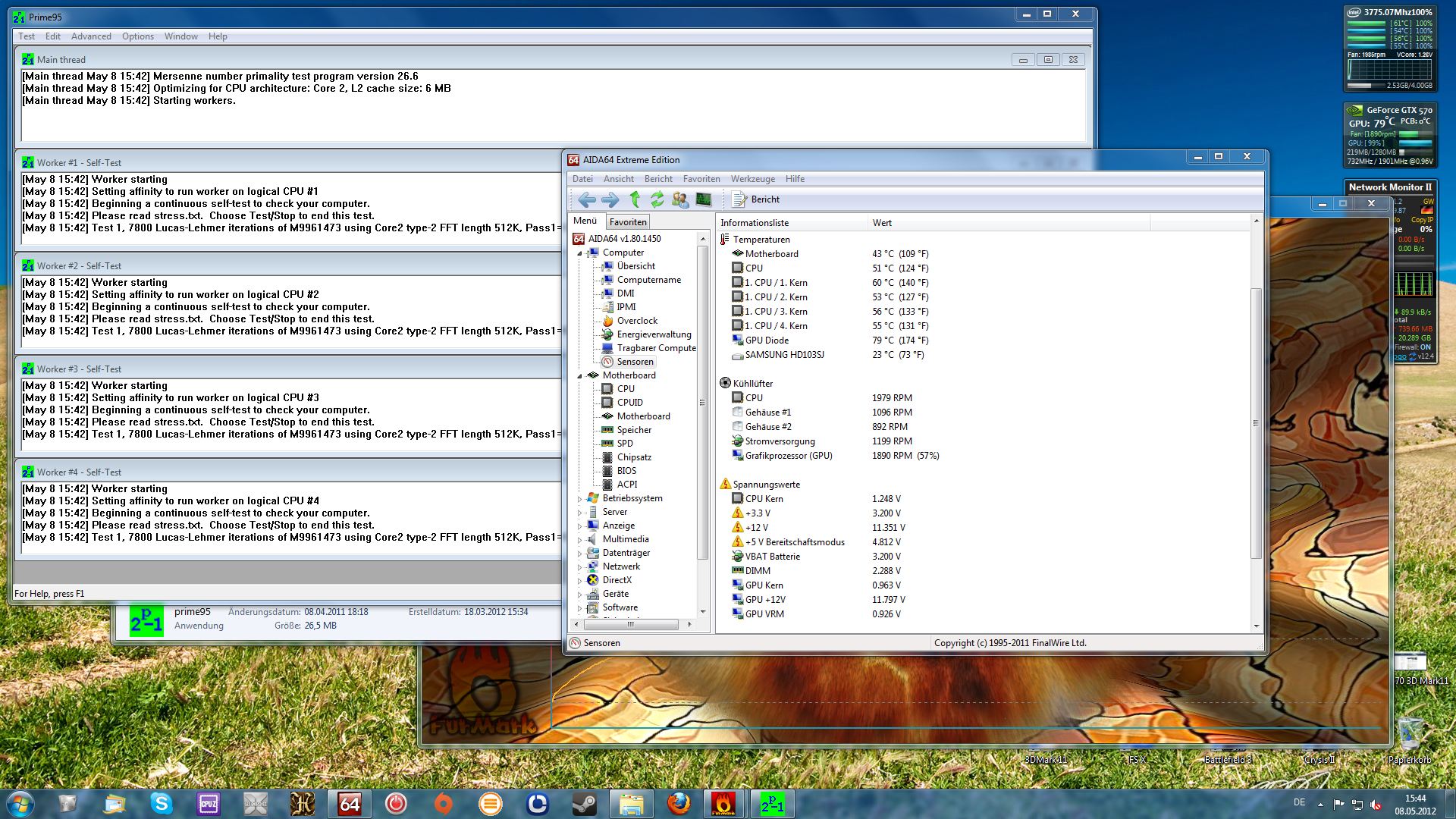Open Firefox from the taskbar
1456x819 pixels.
point(679,804)
